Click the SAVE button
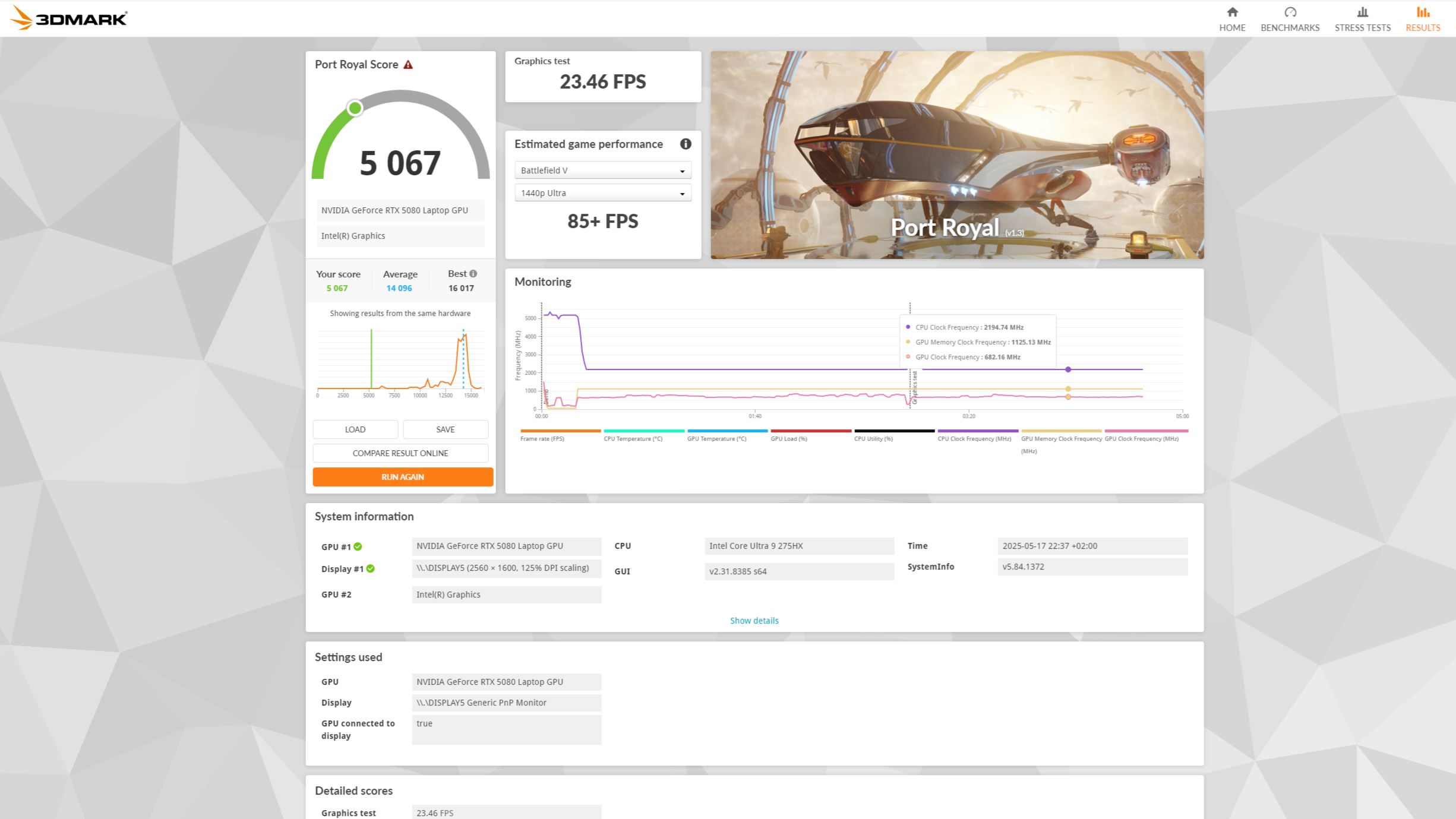This screenshot has height=819, width=1456. pos(446,429)
